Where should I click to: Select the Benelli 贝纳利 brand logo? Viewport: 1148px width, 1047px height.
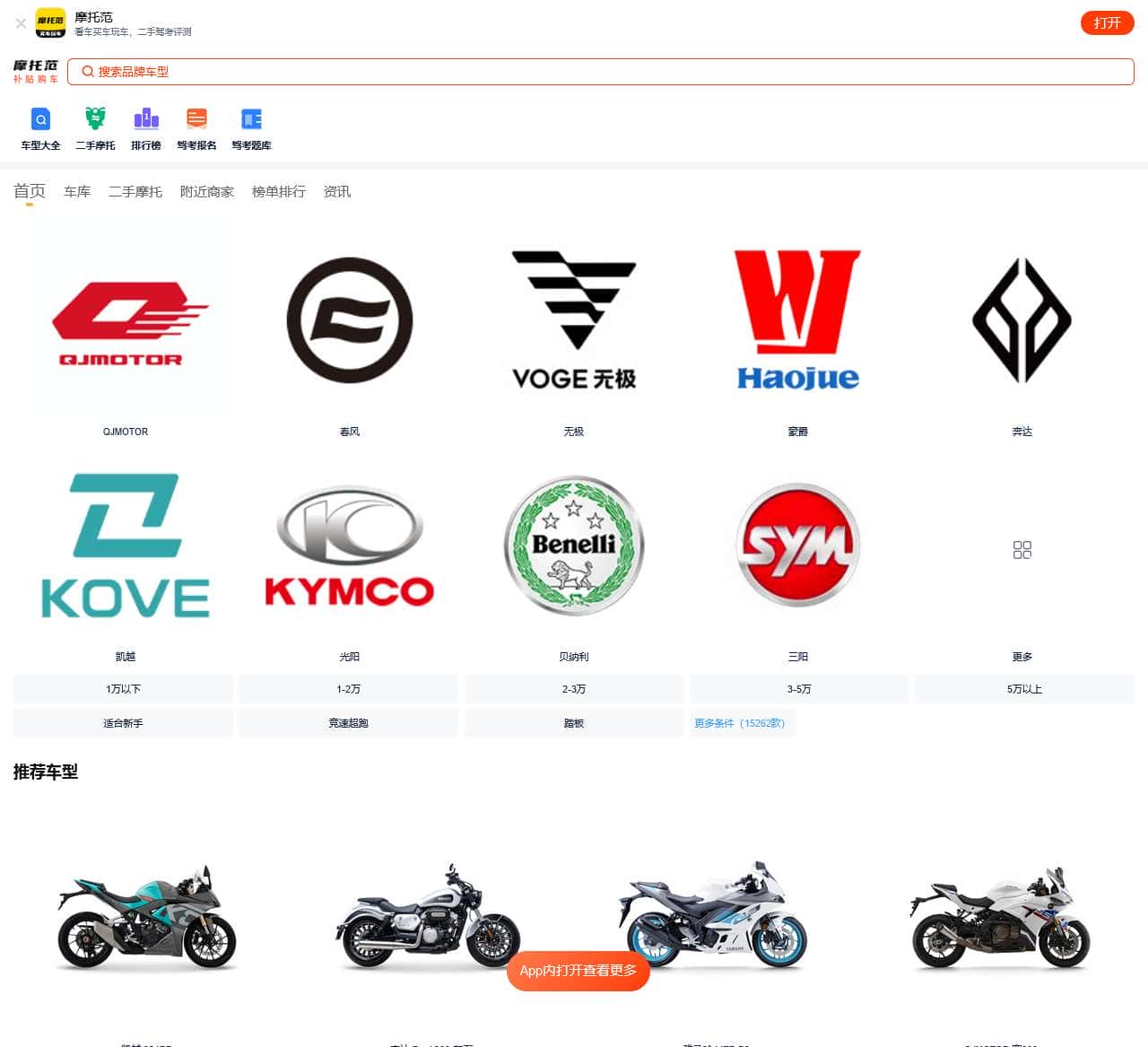(574, 545)
